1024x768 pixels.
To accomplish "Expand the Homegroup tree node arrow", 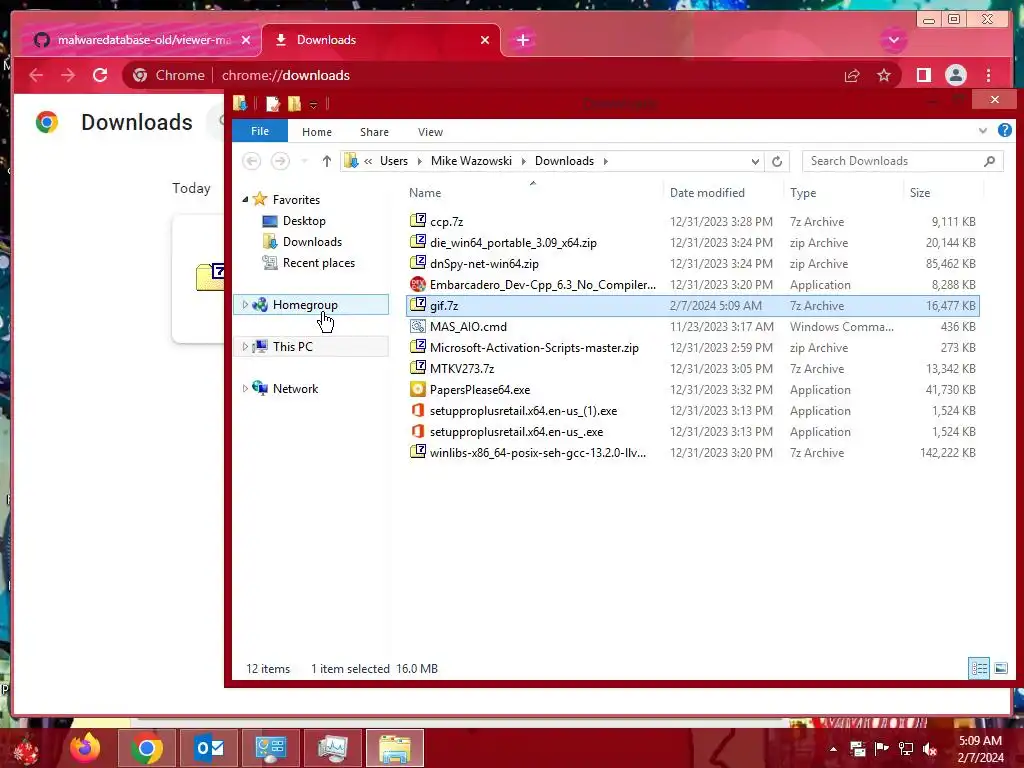I will tap(246, 304).
